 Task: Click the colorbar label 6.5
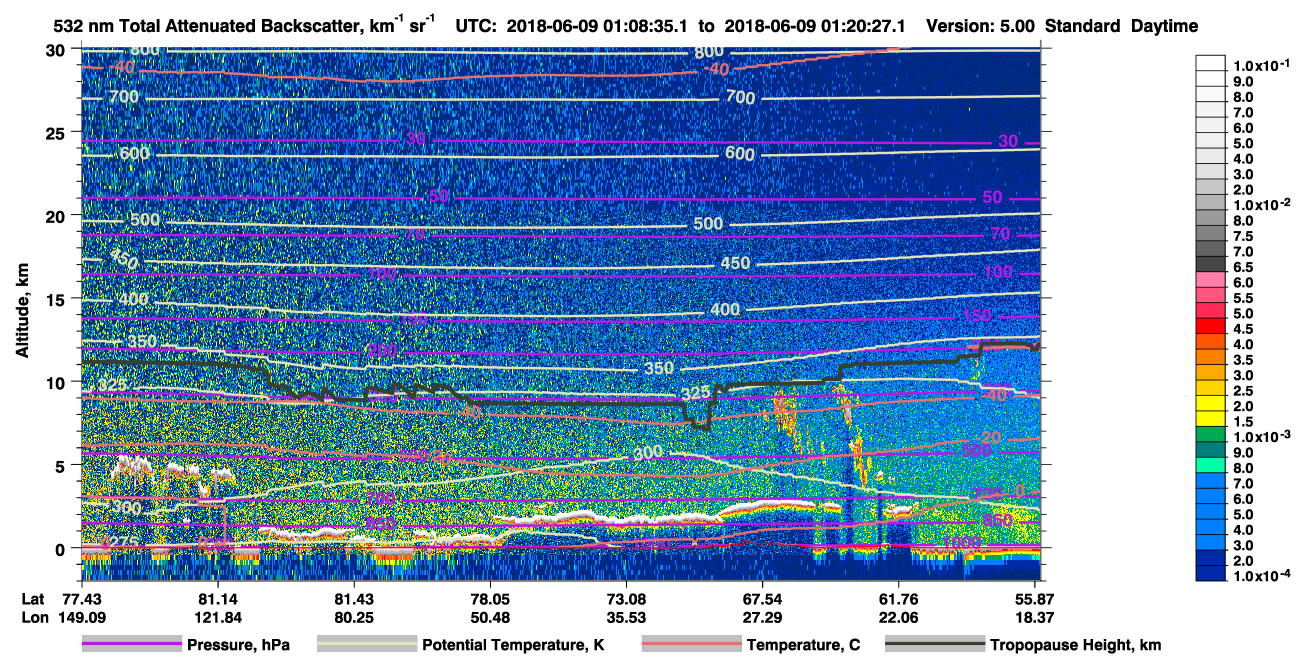tap(1245, 268)
